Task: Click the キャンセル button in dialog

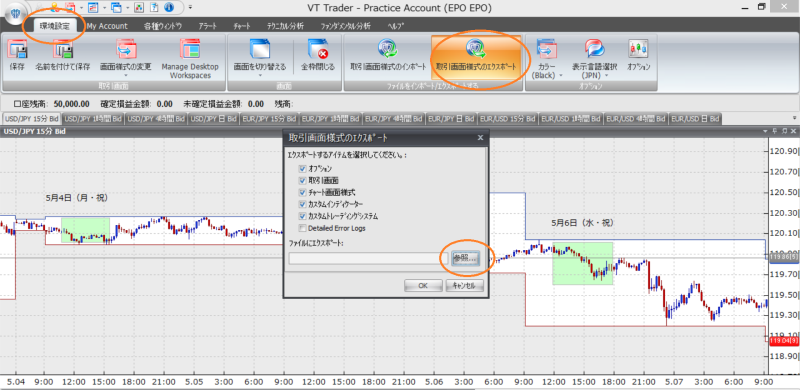Action: (464, 285)
